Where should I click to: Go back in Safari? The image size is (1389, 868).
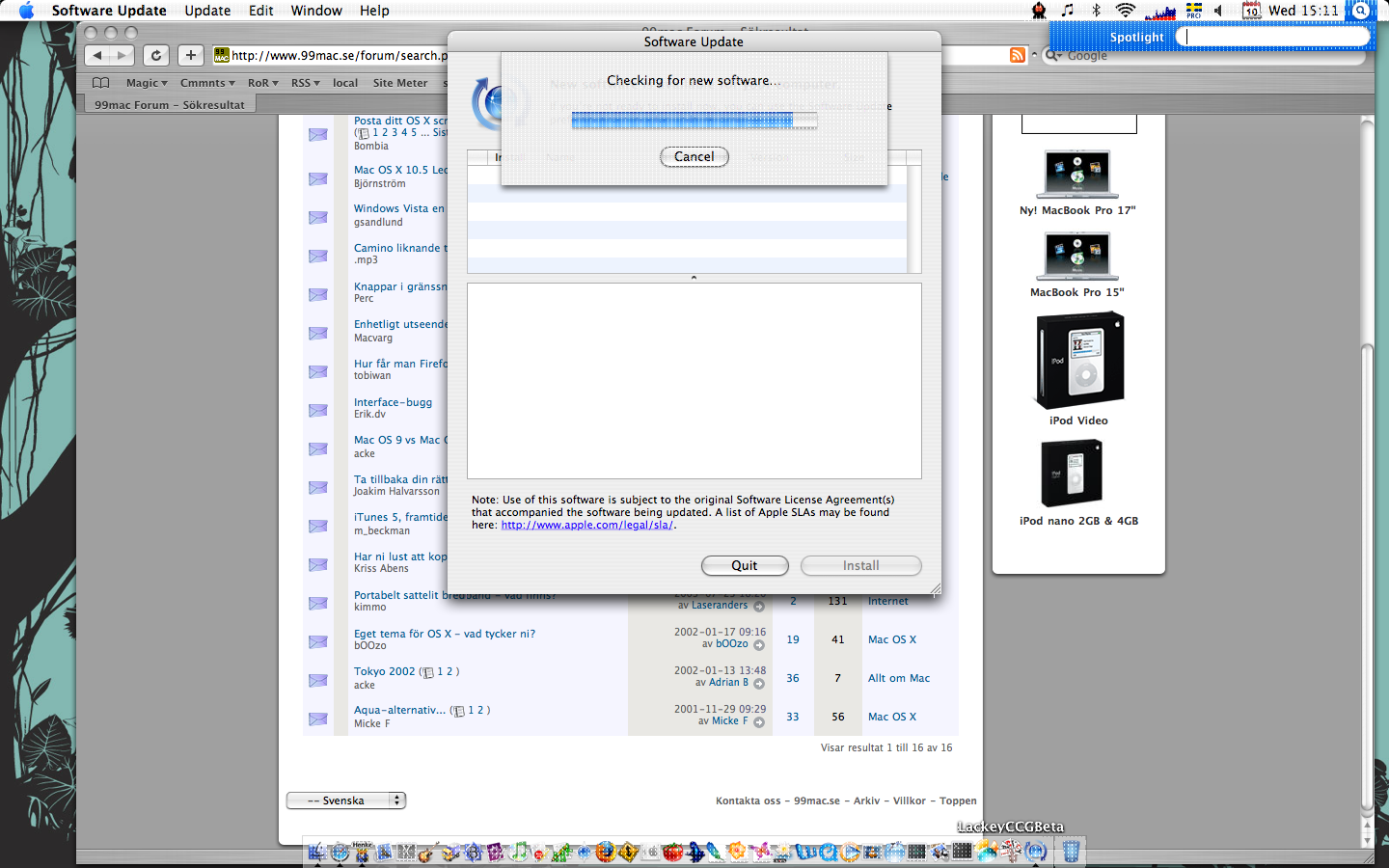[x=96, y=55]
